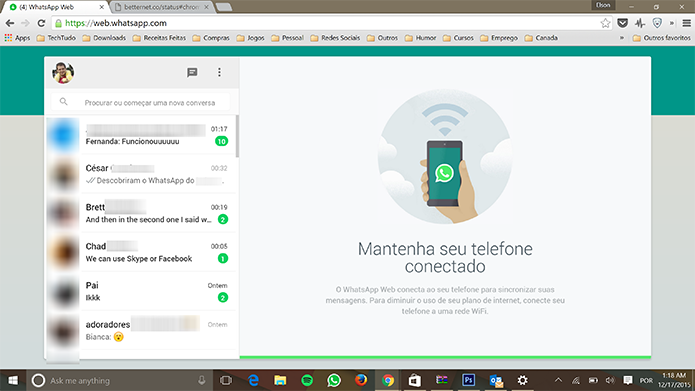
Task: Switch to the betternet.co tab
Action: pos(159,7)
